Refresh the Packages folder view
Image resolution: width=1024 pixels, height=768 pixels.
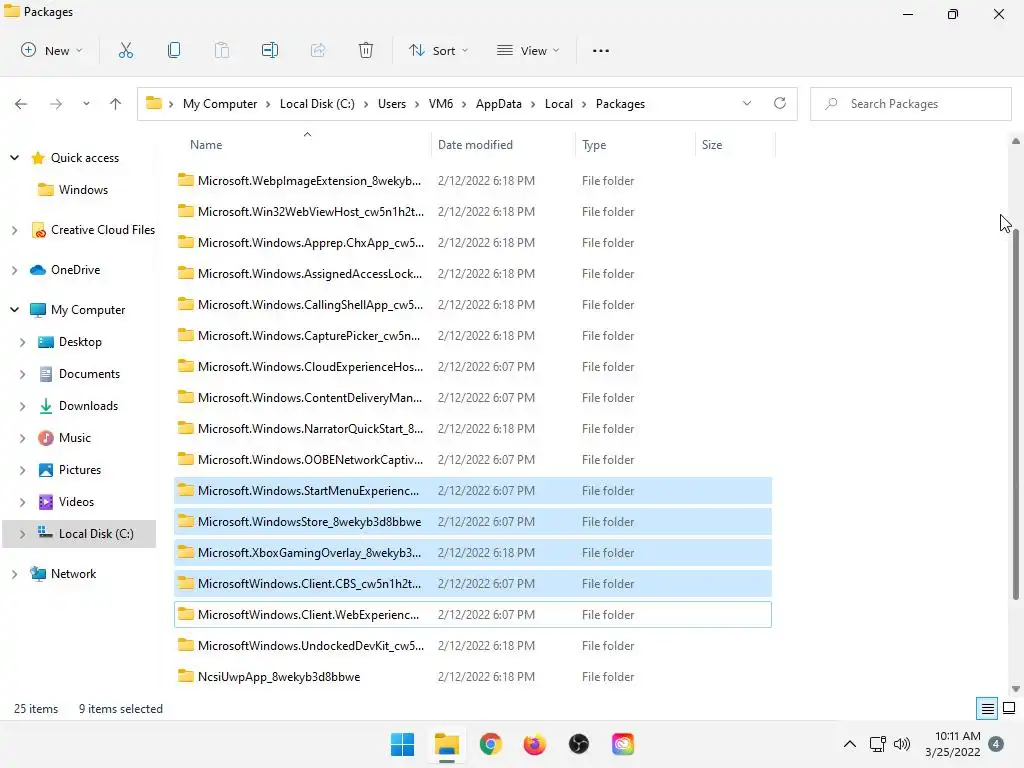tap(780, 103)
